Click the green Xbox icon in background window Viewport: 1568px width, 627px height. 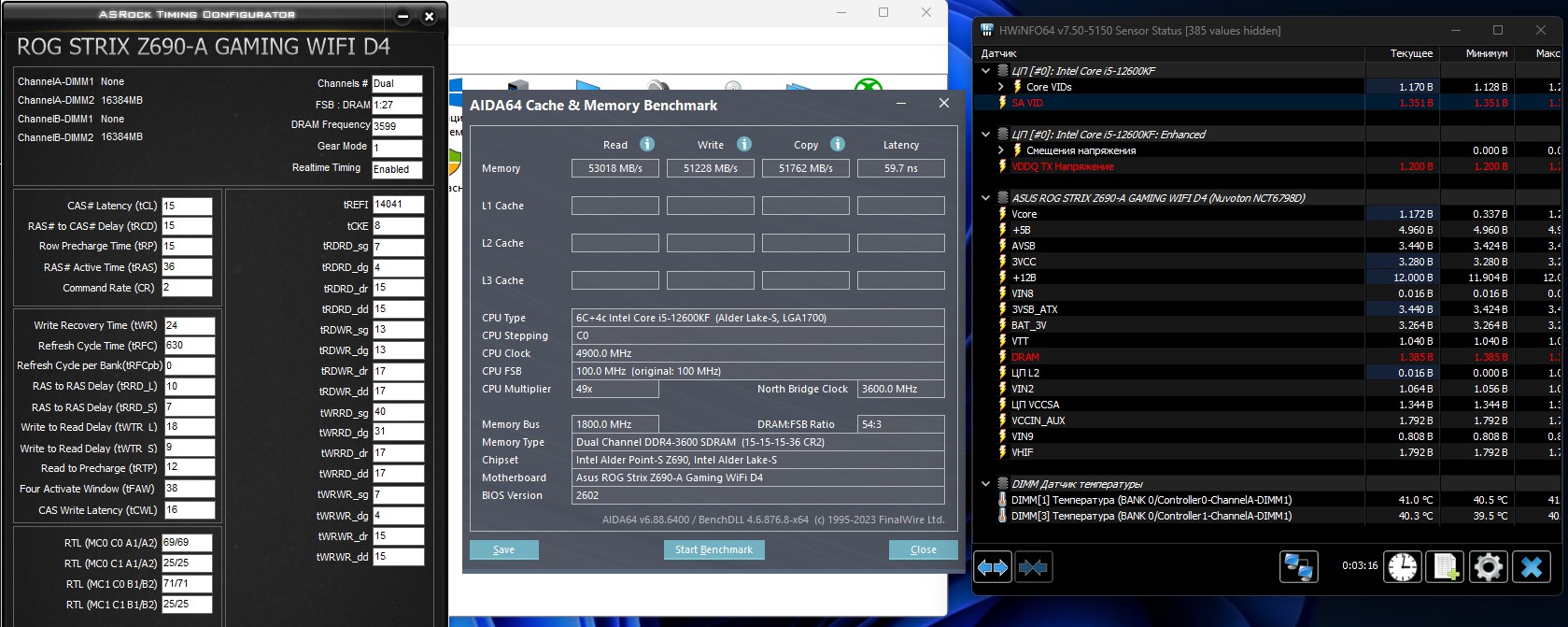[869, 87]
